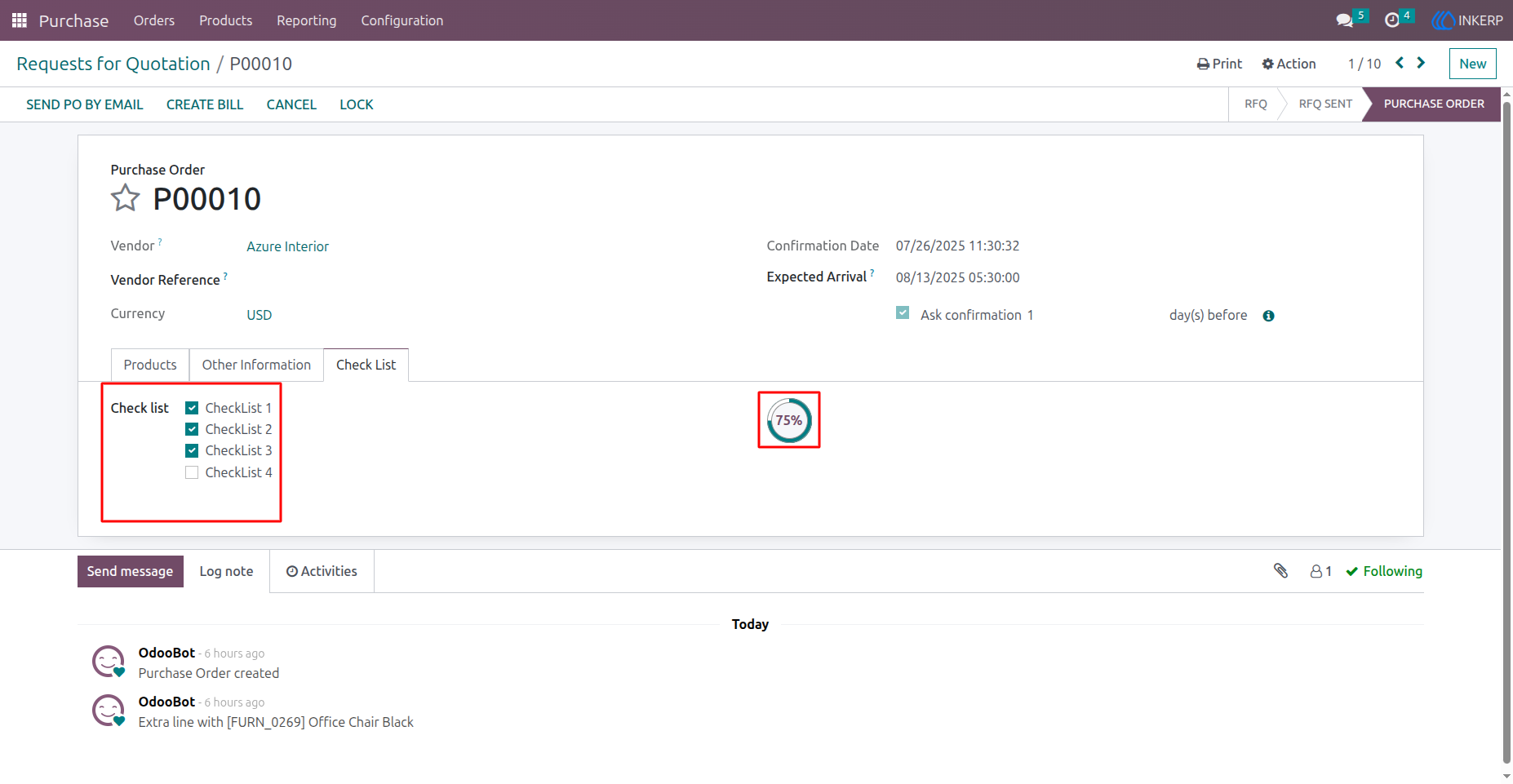Viewport: 1513px width, 784px height.
Task: Open the apps grid menu icon
Action: click(x=20, y=20)
